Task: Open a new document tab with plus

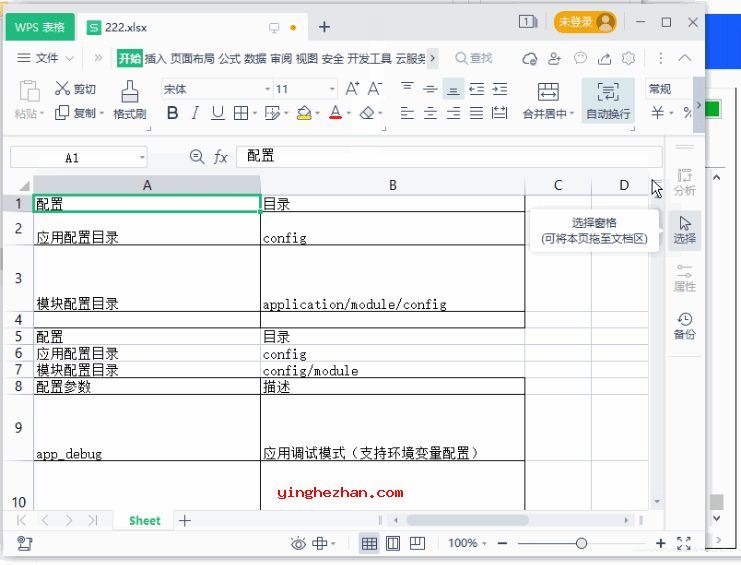Action: coord(324,27)
